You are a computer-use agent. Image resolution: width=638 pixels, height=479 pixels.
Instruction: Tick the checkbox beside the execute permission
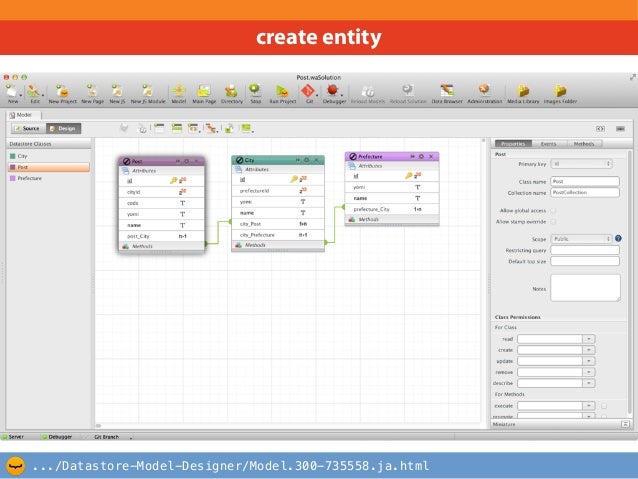604,405
